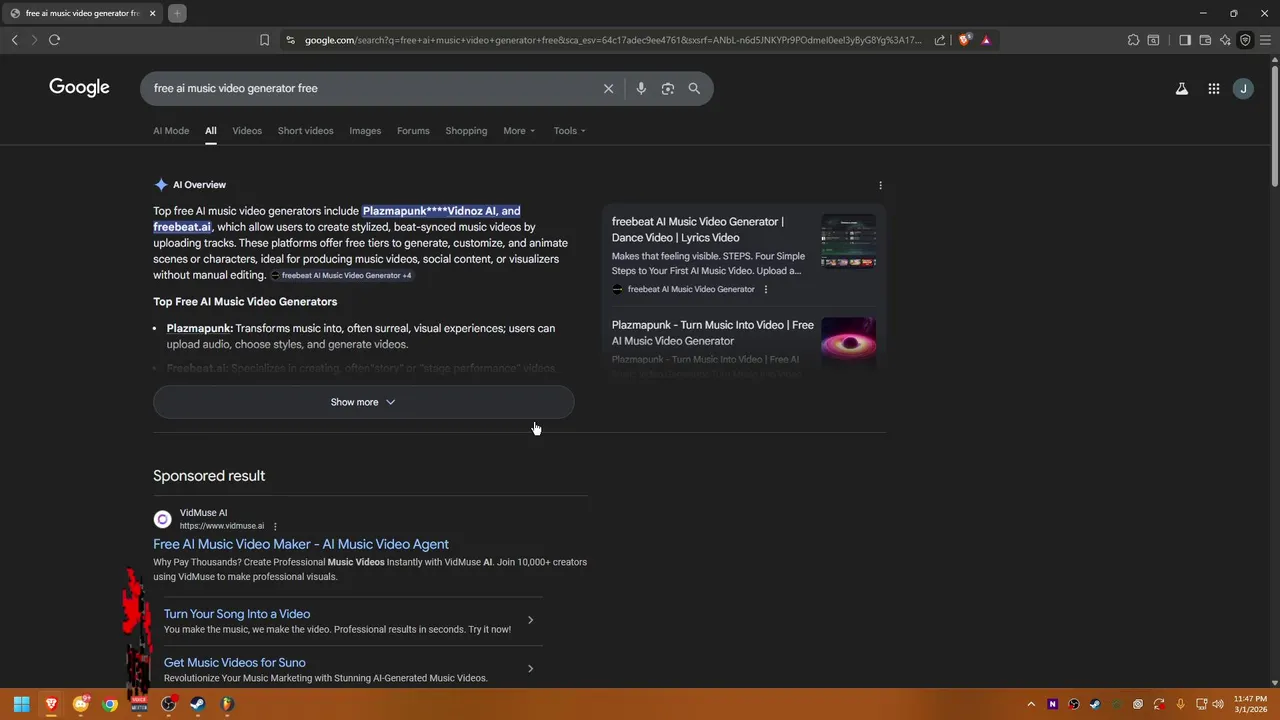1280x720 pixels.
Task: Click the Plazmapunk result thumbnail
Action: (848, 343)
